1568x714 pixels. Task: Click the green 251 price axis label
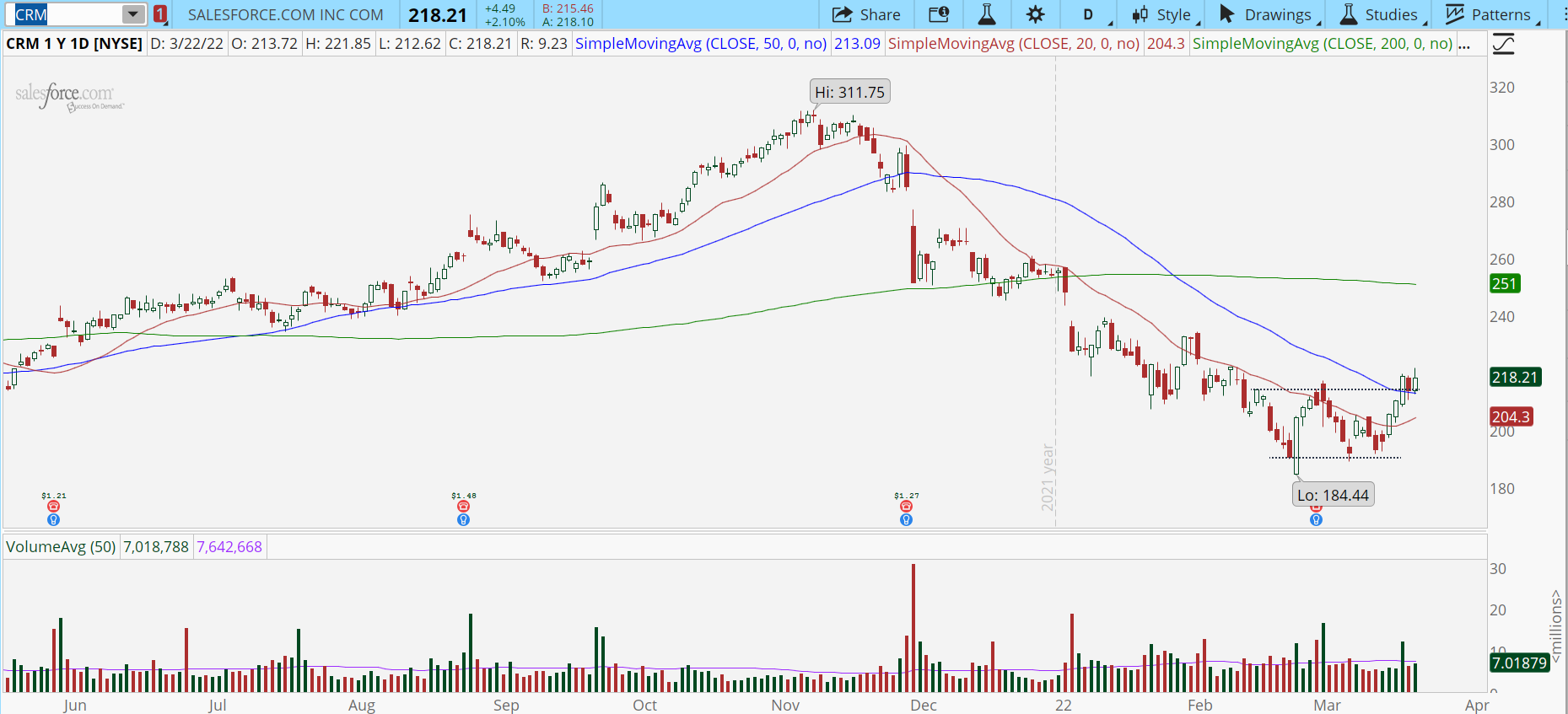tap(1505, 283)
